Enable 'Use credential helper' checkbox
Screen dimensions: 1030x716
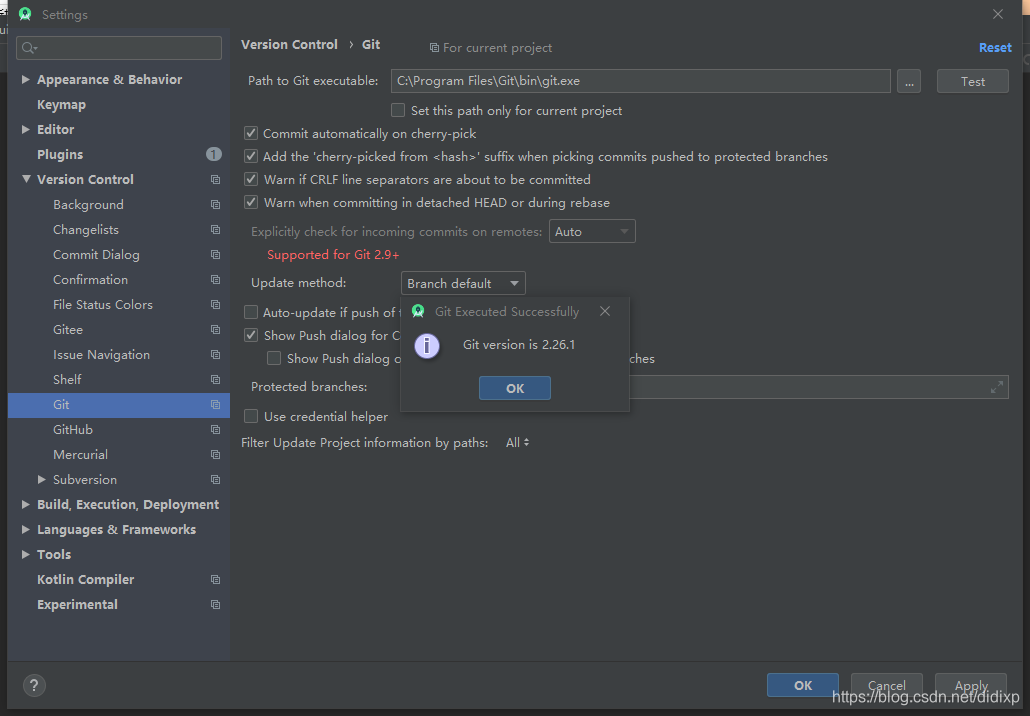tap(251, 416)
